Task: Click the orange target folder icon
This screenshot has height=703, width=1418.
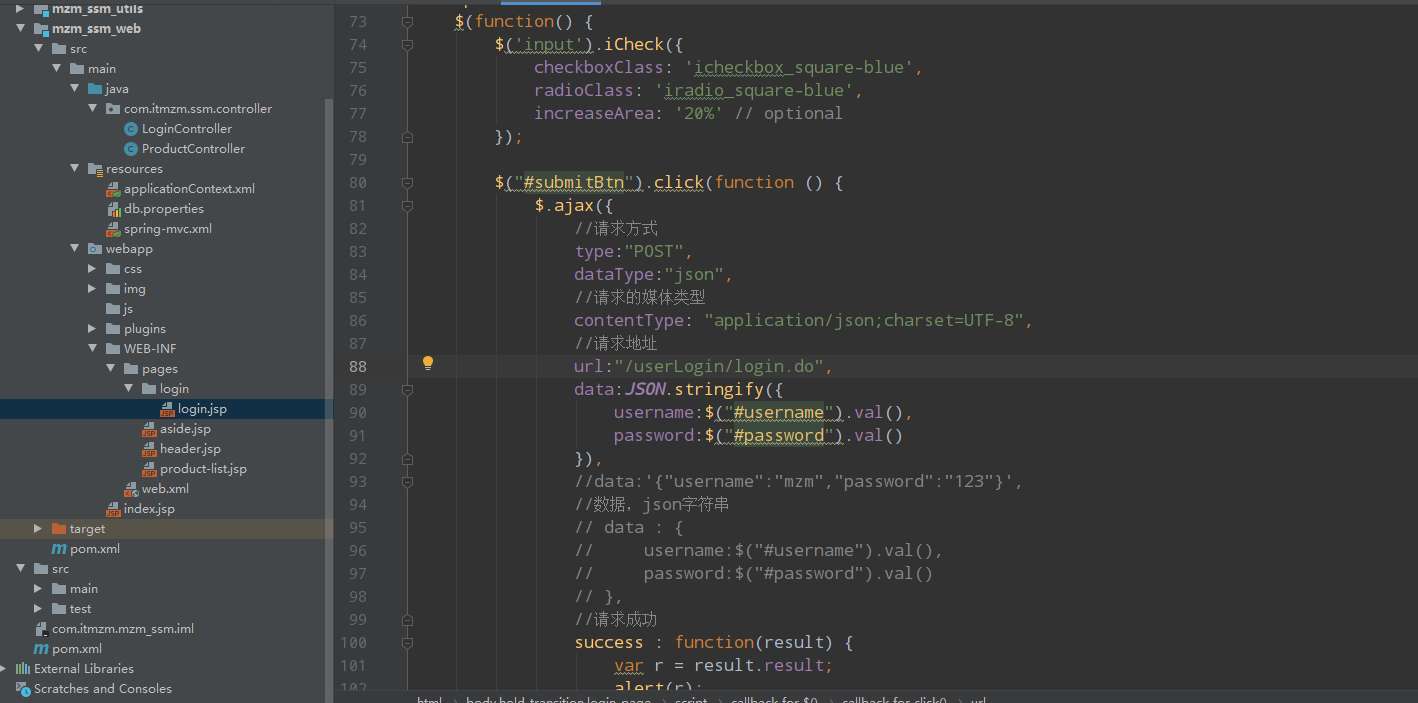Action: point(59,529)
